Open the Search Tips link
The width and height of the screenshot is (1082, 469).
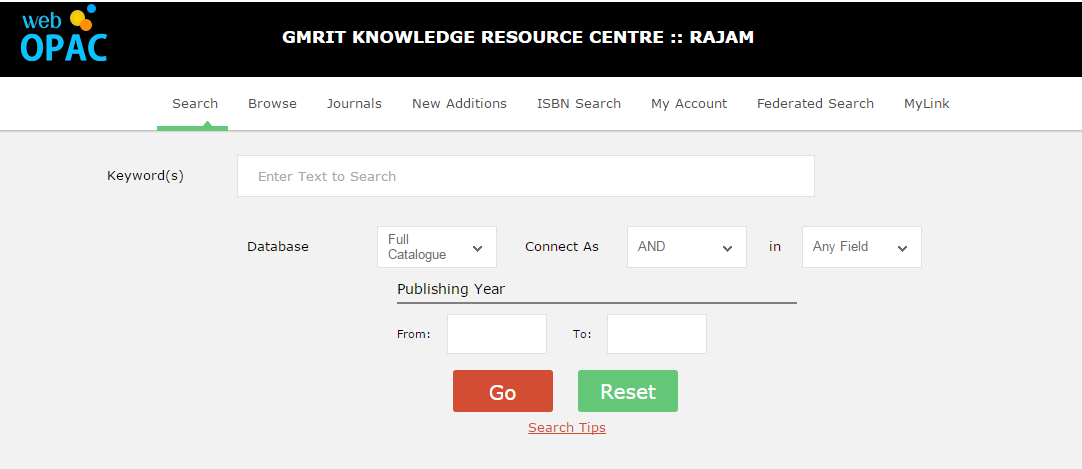[x=567, y=428]
